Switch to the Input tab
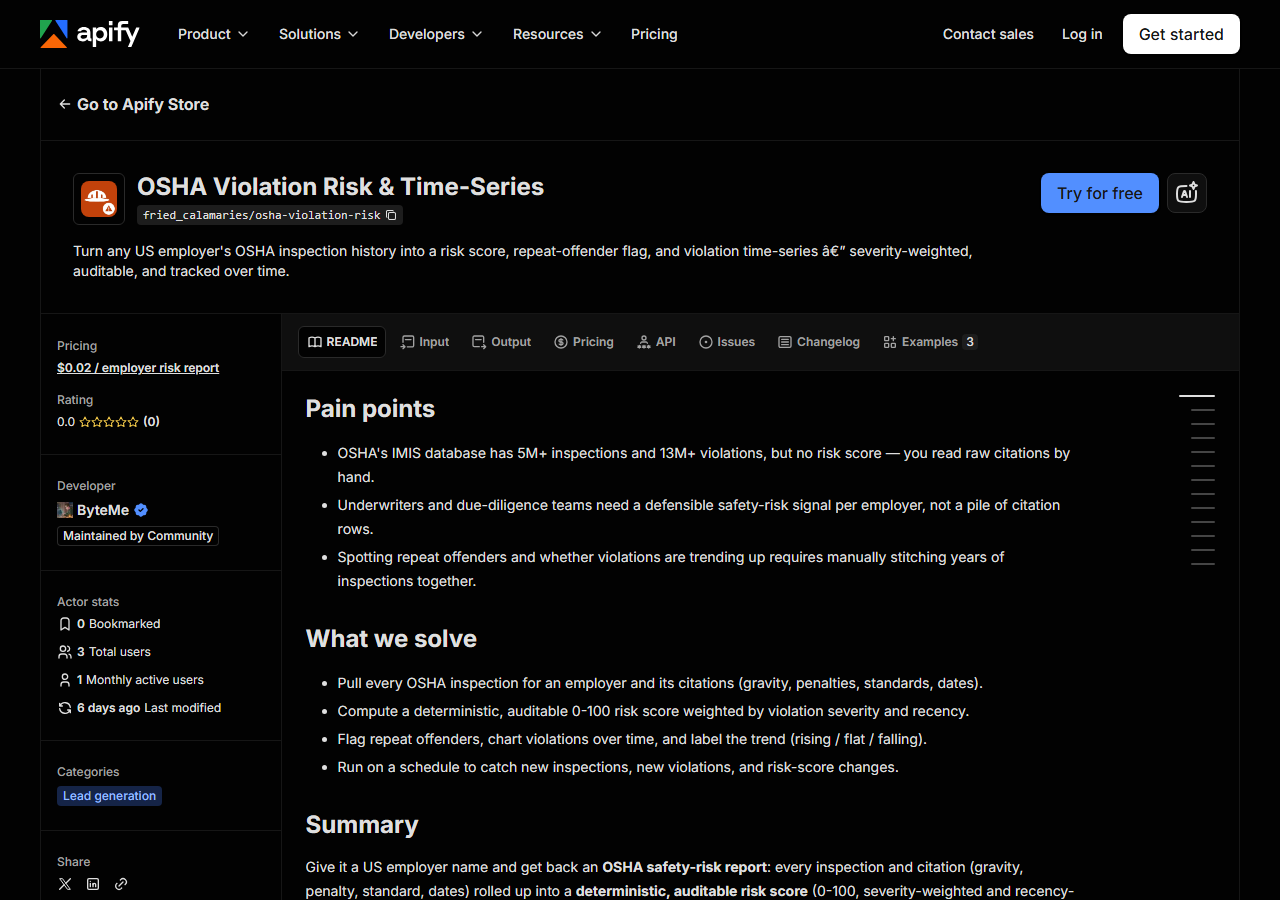Image resolution: width=1280 pixels, height=900 pixels. 425,342
